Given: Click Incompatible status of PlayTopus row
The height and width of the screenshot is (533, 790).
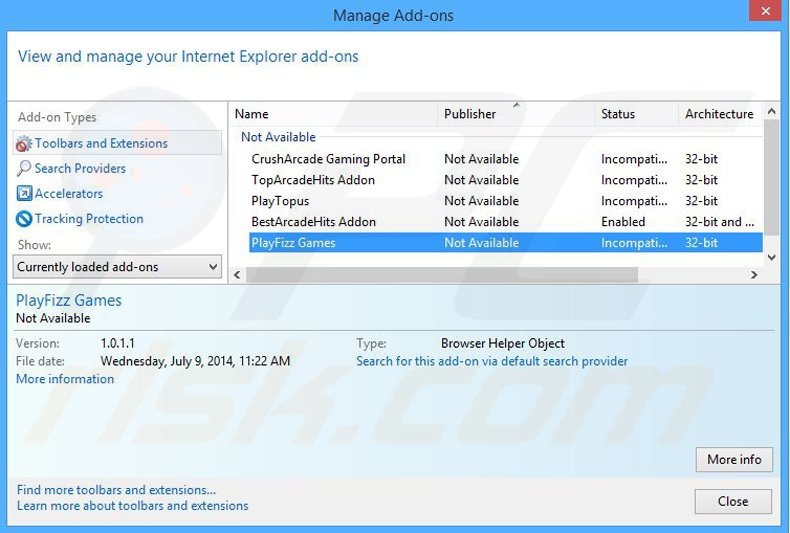Looking at the screenshot, I should click(x=634, y=201).
